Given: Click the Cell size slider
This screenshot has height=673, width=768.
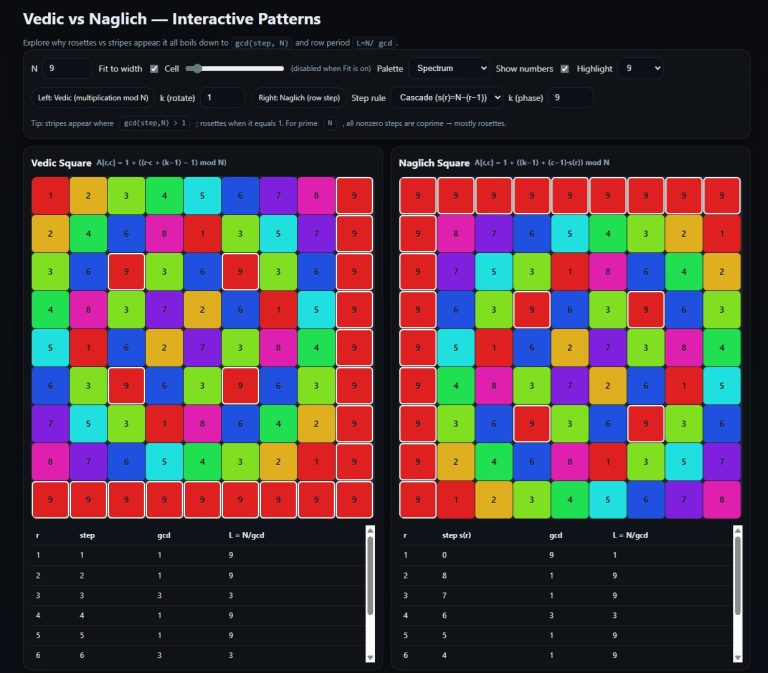Looking at the screenshot, I should click(x=235, y=68).
